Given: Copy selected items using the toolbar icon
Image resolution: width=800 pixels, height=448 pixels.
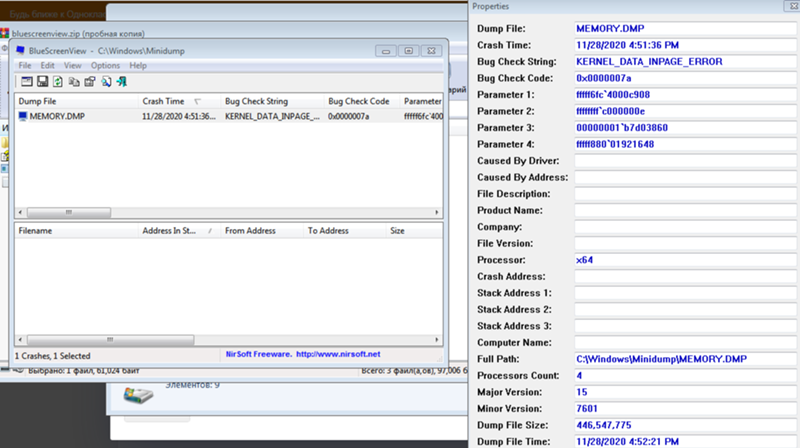Looking at the screenshot, I should point(74,82).
